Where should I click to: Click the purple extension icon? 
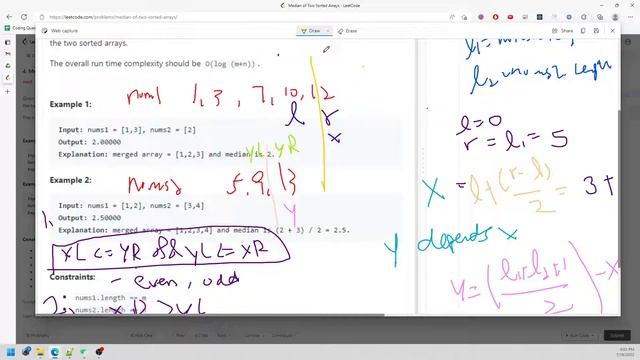coord(481,17)
